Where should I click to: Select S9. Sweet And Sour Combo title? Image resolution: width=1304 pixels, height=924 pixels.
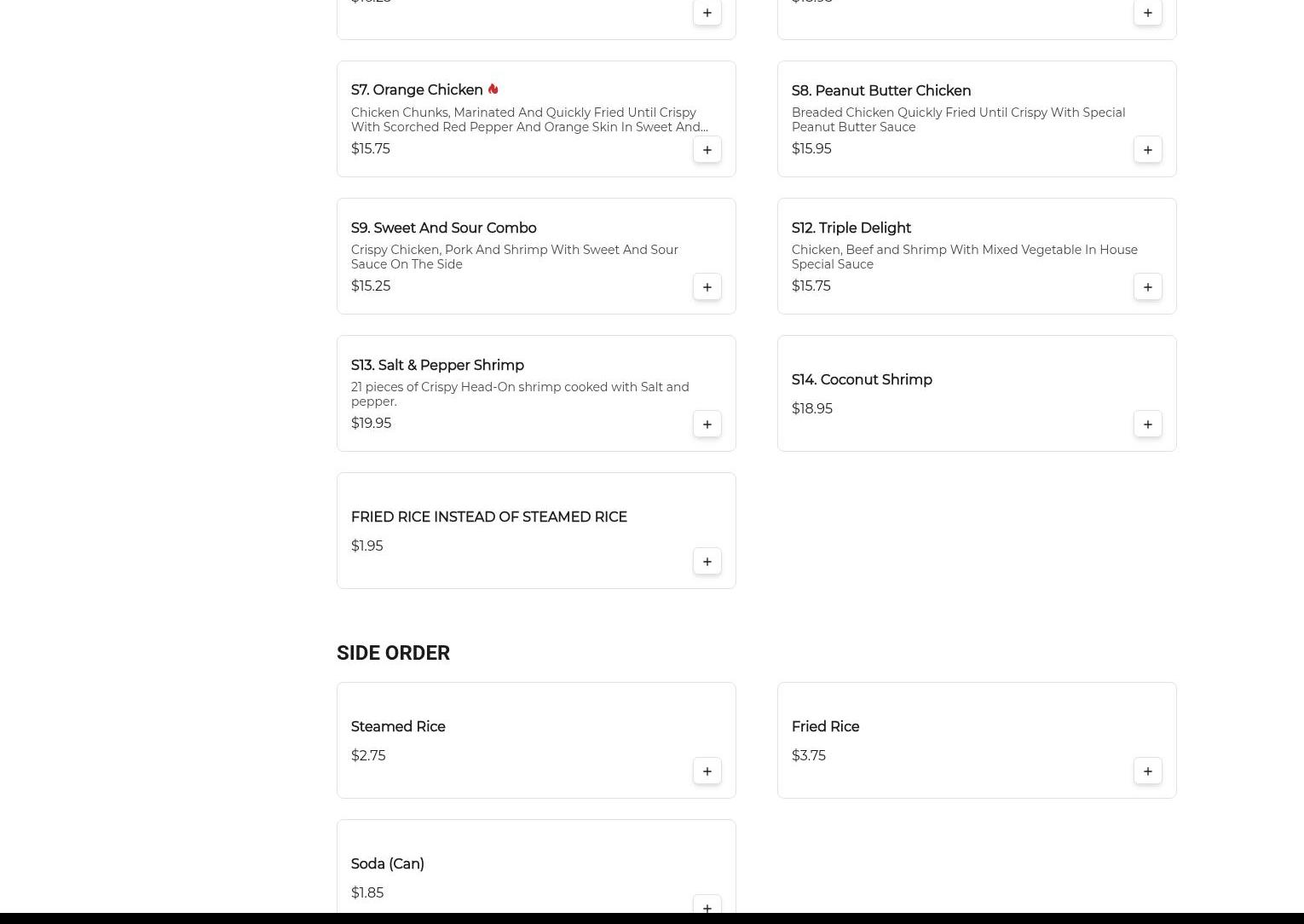click(x=444, y=228)
